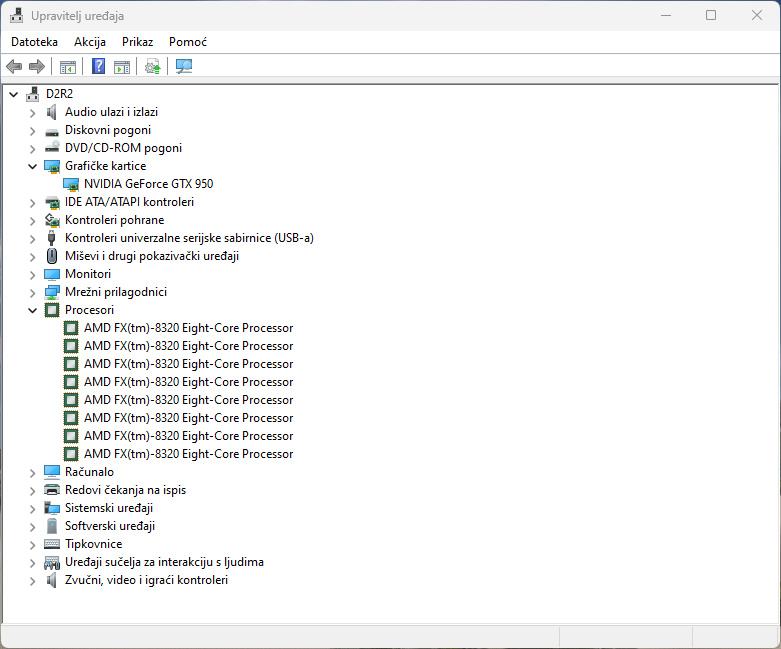Click the Procesori chip icon

coord(52,310)
